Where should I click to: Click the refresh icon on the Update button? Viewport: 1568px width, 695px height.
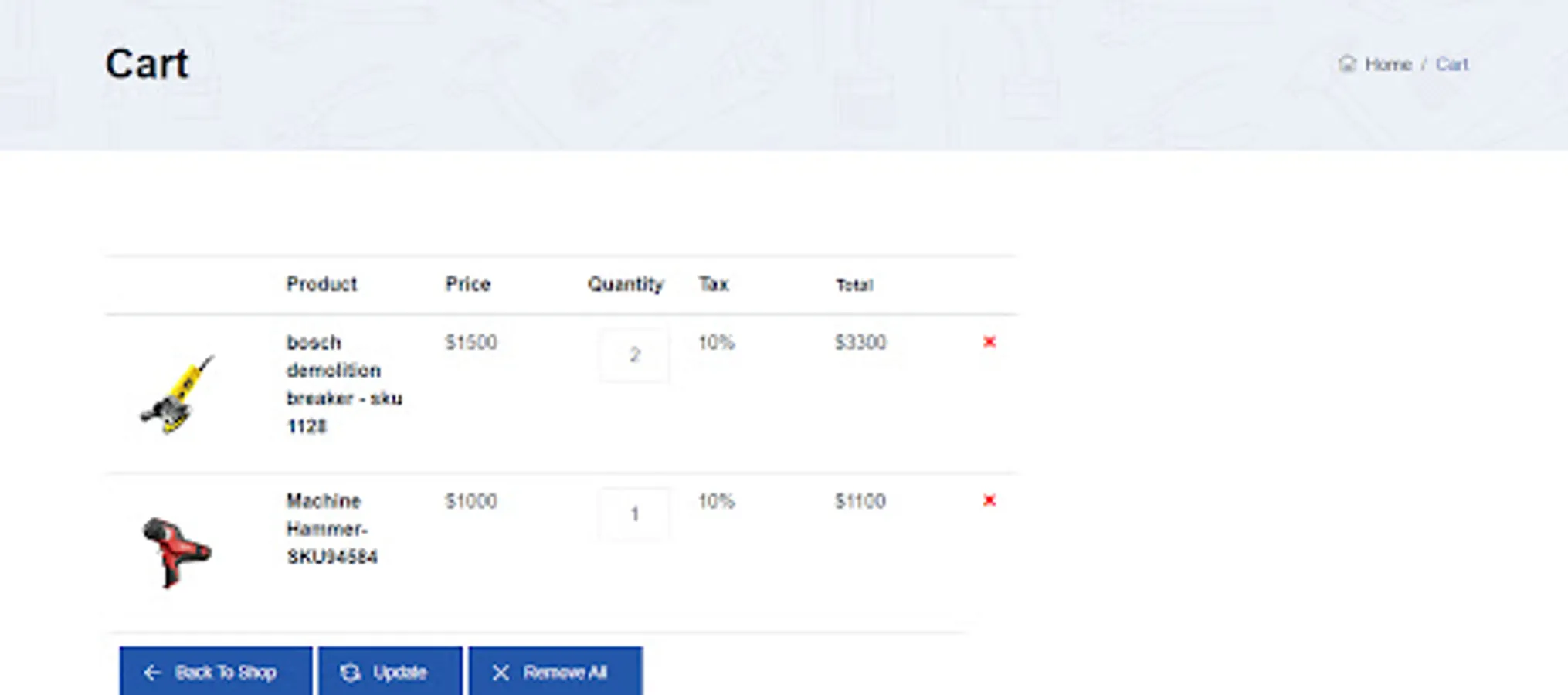pyautogui.click(x=349, y=672)
